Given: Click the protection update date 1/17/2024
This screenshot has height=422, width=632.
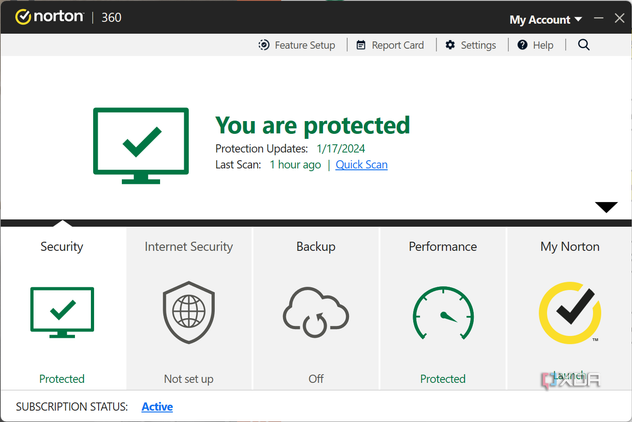Looking at the screenshot, I should (341, 149).
